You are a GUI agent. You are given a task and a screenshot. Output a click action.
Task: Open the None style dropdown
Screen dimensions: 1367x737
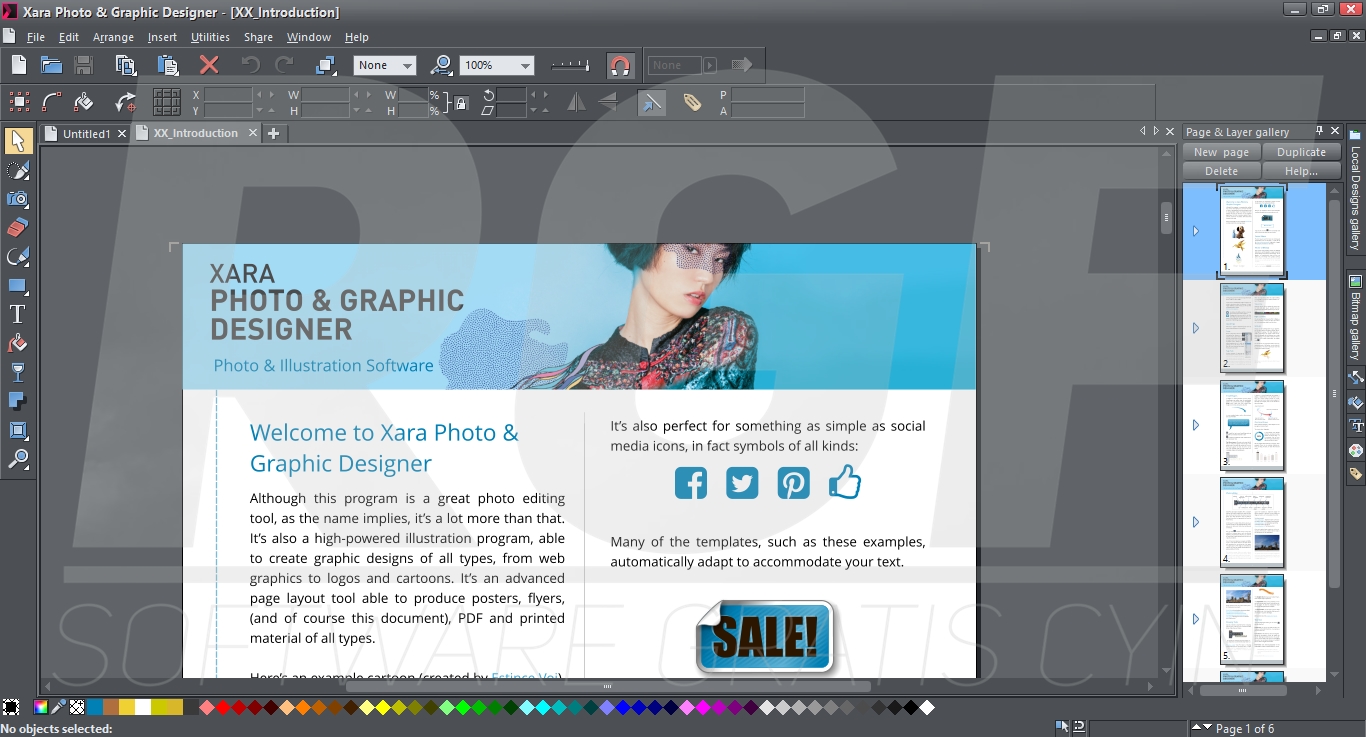409,65
